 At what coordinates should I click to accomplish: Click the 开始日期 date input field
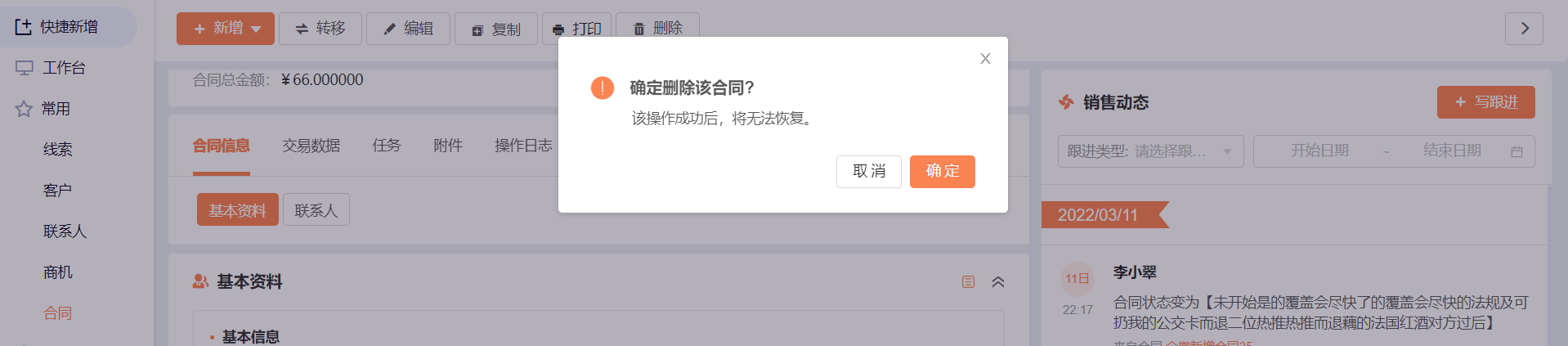tap(1319, 151)
